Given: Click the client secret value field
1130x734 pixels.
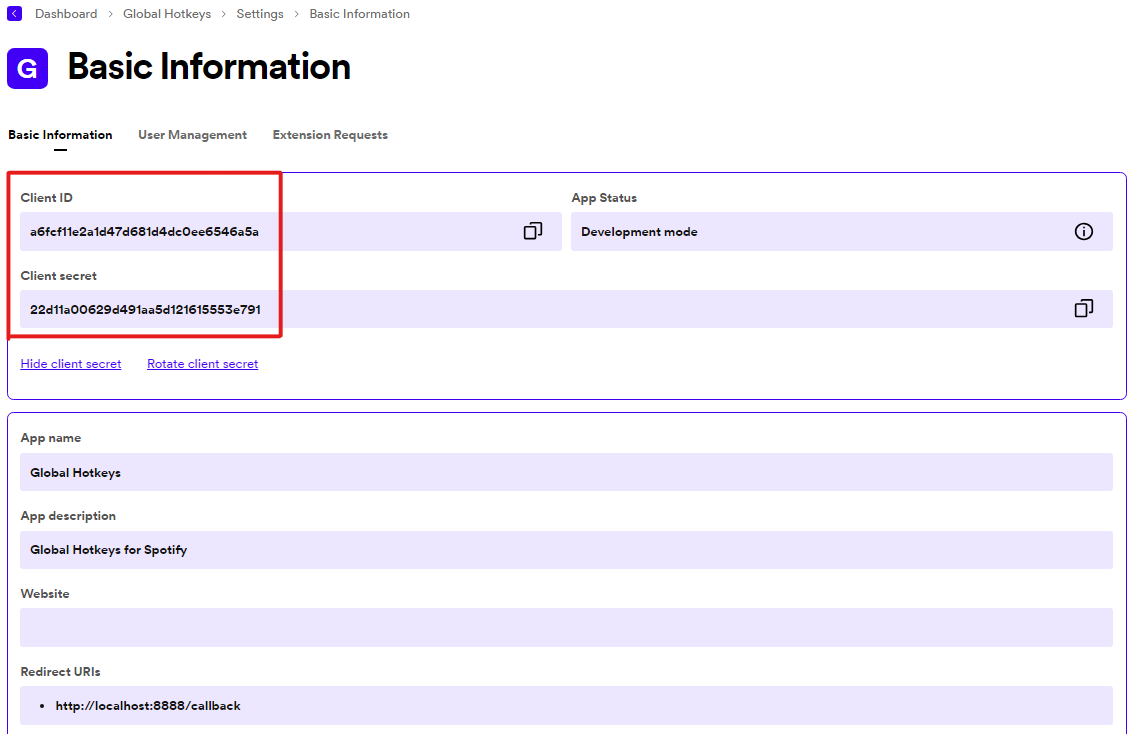Looking at the screenshot, I should click(x=566, y=309).
